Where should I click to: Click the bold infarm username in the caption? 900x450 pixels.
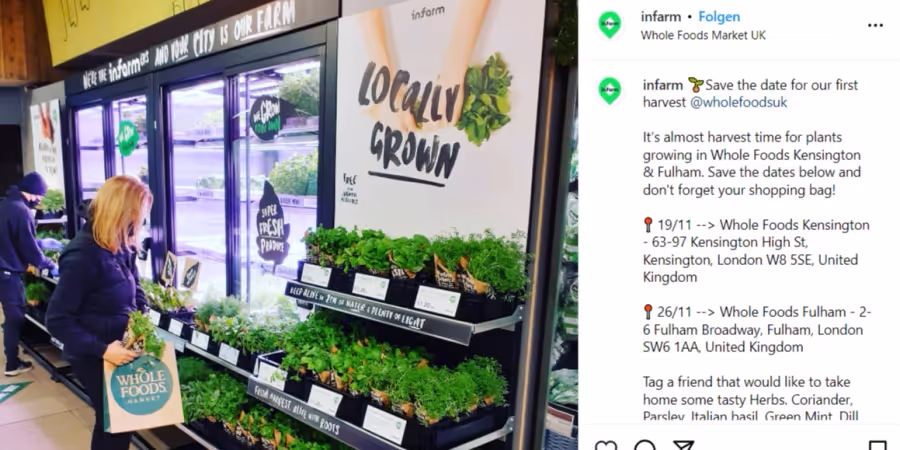click(662, 85)
